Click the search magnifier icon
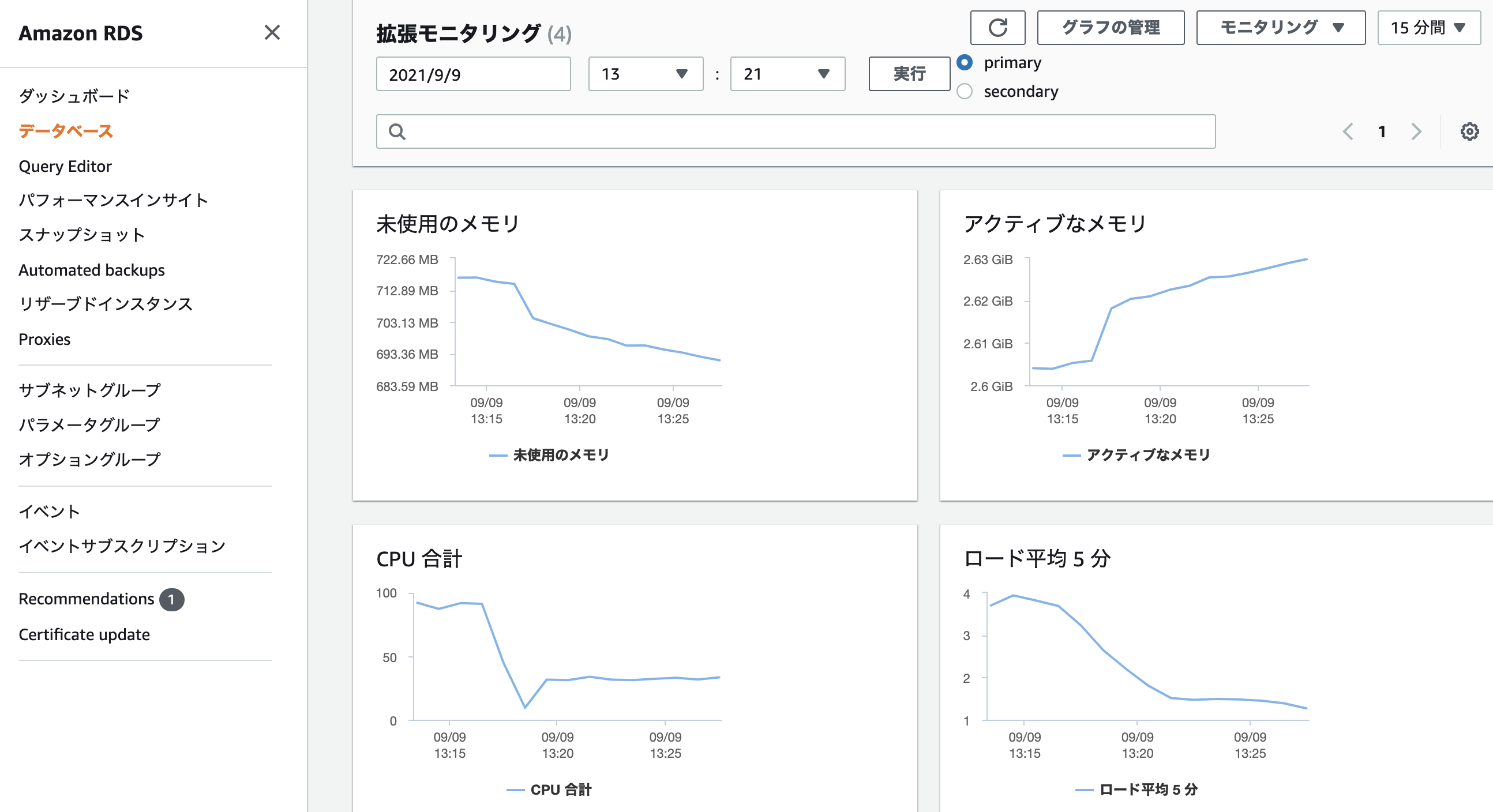The width and height of the screenshot is (1493, 812). coord(397,131)
